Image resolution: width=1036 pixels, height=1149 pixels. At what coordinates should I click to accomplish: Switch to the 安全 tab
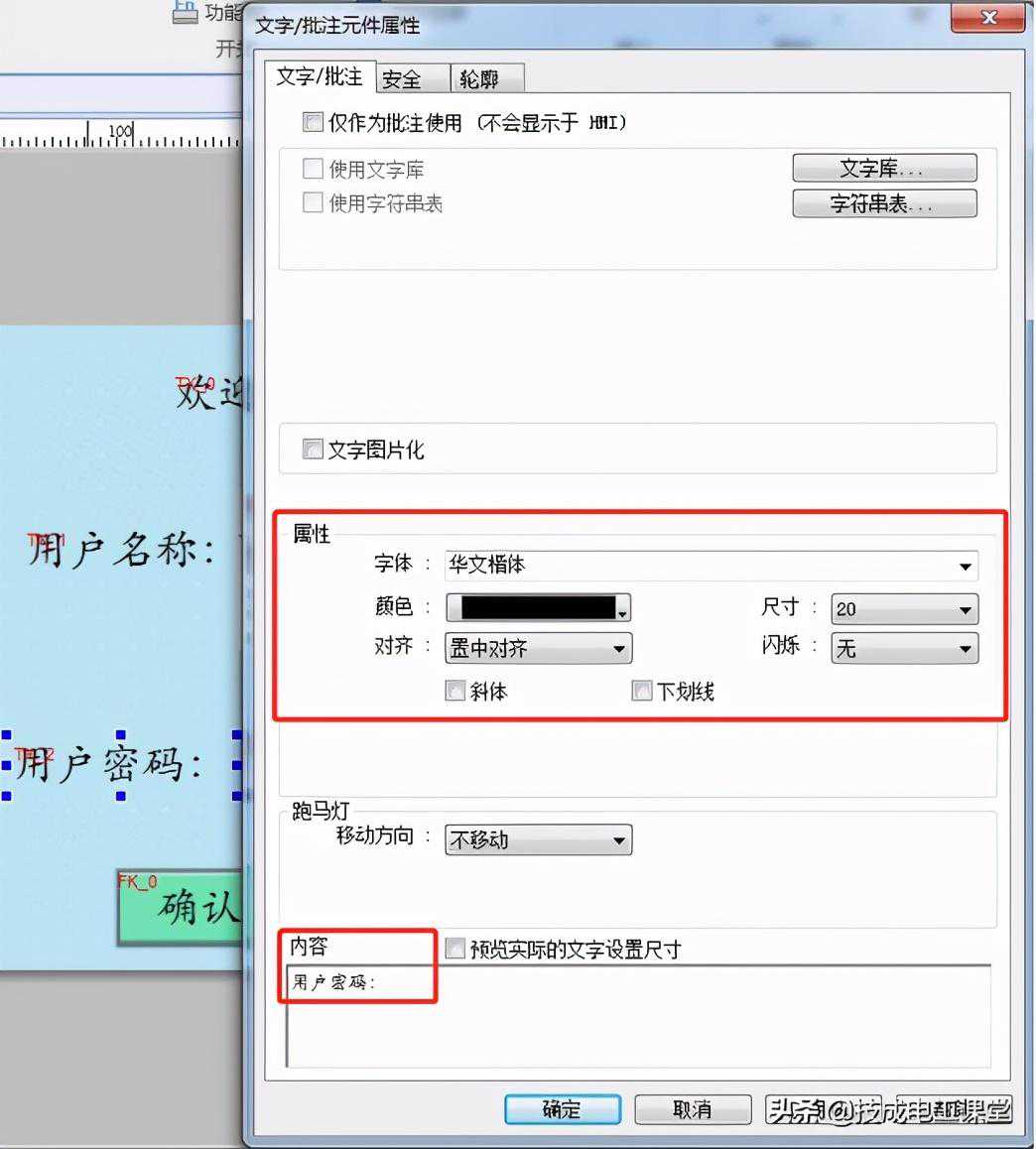tap(402, 79)
